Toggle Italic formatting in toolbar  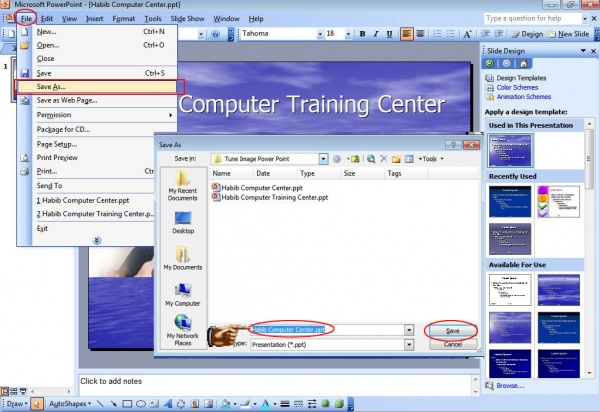tap(376, 34)
